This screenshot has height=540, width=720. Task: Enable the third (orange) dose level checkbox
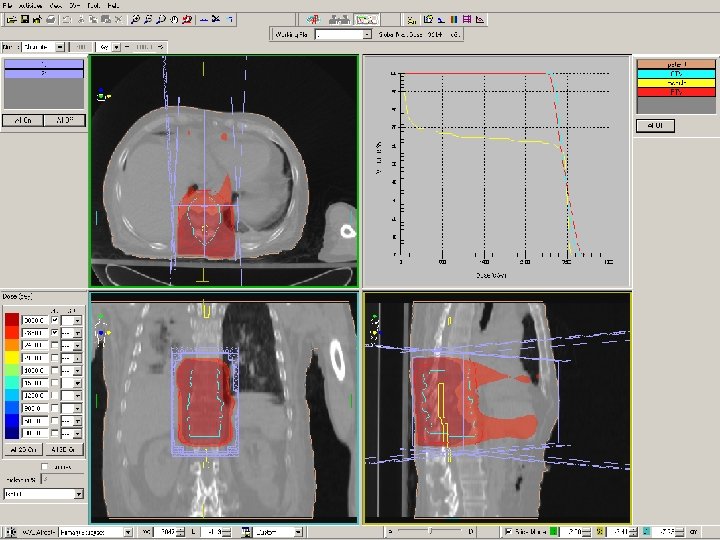coord(55,345)
